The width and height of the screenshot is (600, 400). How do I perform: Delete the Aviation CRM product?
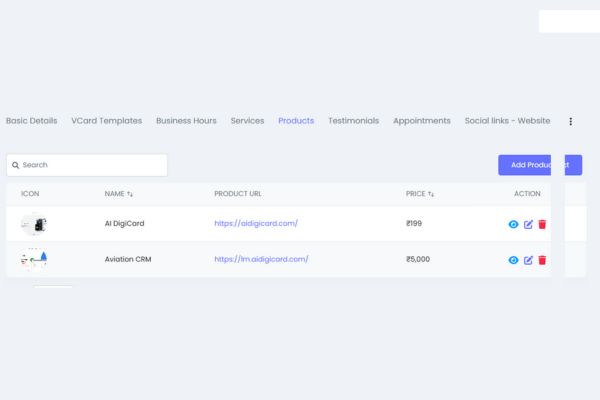542,260
